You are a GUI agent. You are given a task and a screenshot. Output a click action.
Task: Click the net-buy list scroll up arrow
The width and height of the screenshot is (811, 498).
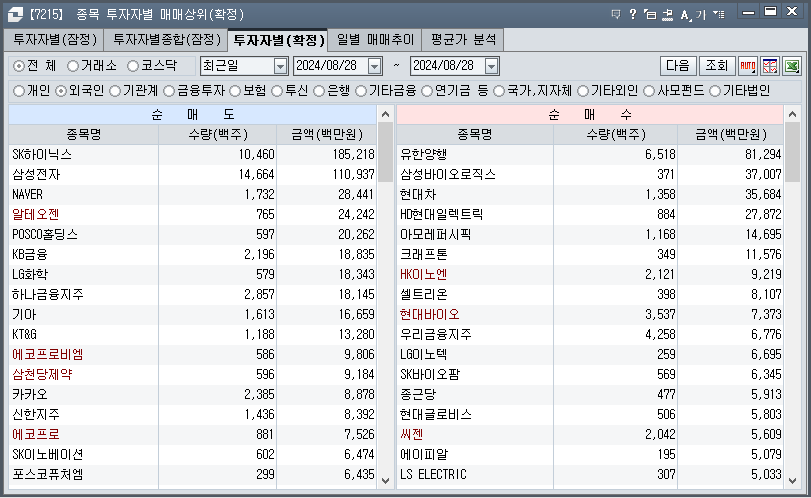792,114
